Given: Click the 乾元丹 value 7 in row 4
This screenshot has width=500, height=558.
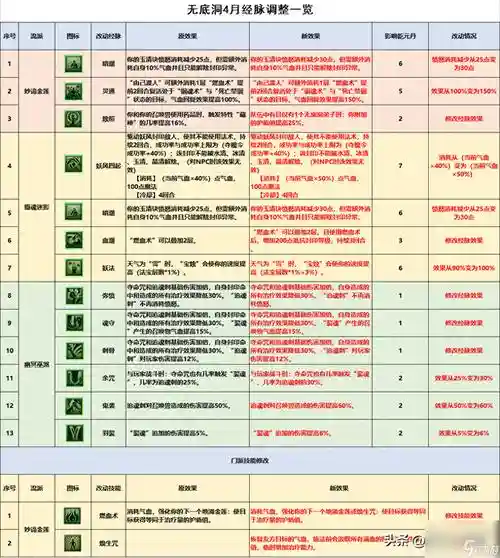Looking at the screenshot, I should point(400,165).
